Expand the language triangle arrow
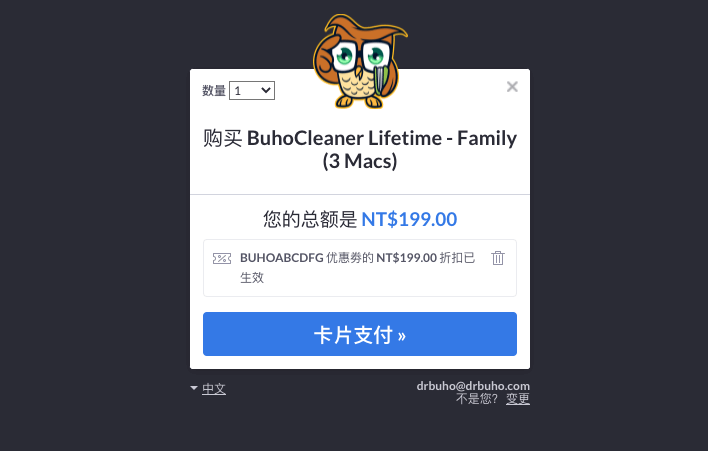708x451 pixels. coord(194,388)
